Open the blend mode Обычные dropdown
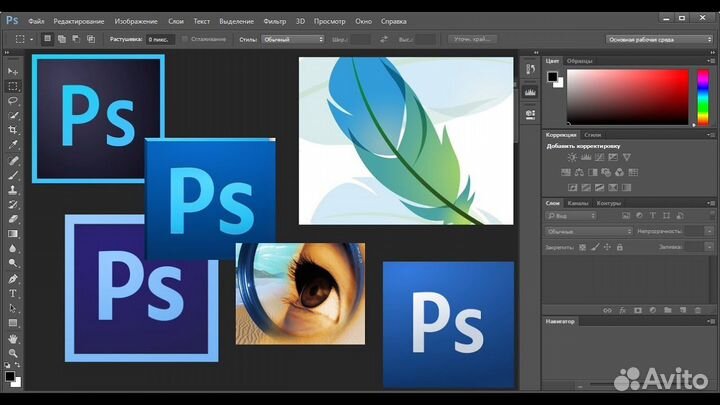This screenshot has height=405, width=720. click(x=589, y=231)
